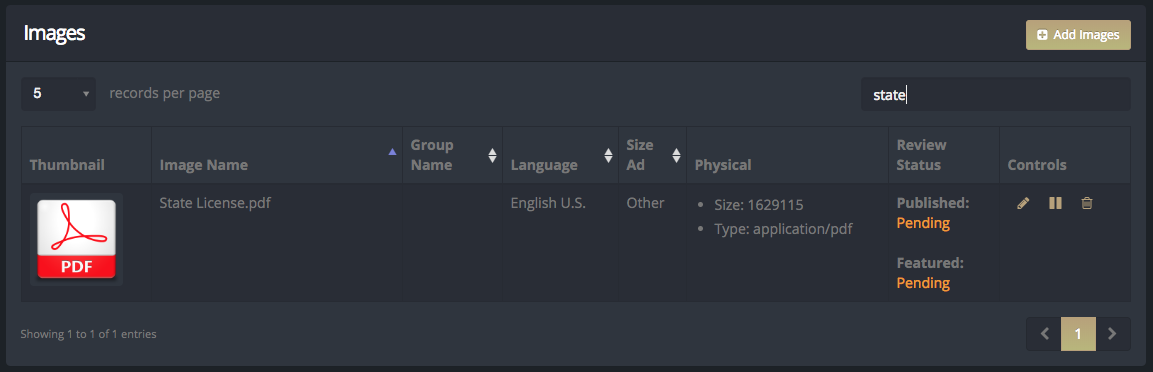Click "Showing 1 to 1 of 1 entries" text
This screenshot has height=372, width=1153.
pos(88,334)
